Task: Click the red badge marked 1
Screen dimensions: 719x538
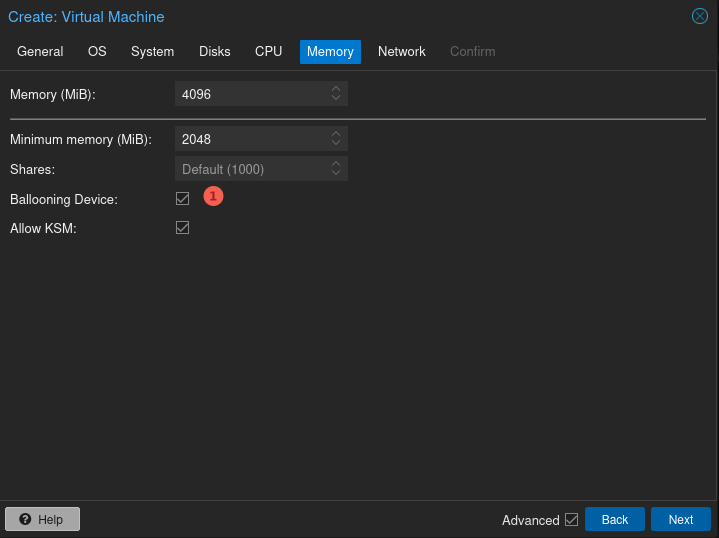Action: [212, 197]
